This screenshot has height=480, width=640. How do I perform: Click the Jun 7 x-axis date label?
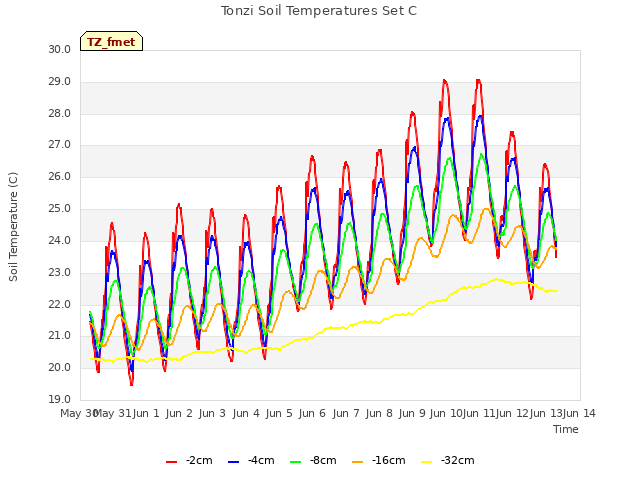(346, 413)
